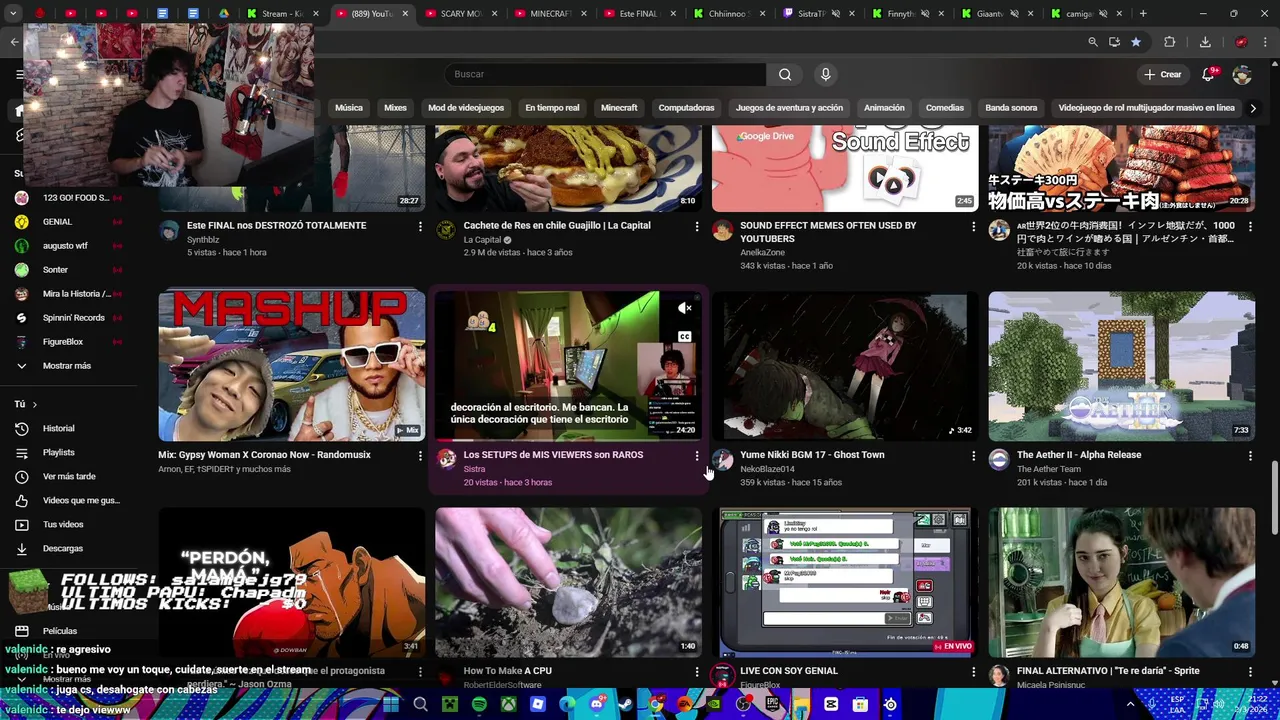1280x720 pixels.
Task: Bookmark this page with the star icon
Action: pos(1136,42)
